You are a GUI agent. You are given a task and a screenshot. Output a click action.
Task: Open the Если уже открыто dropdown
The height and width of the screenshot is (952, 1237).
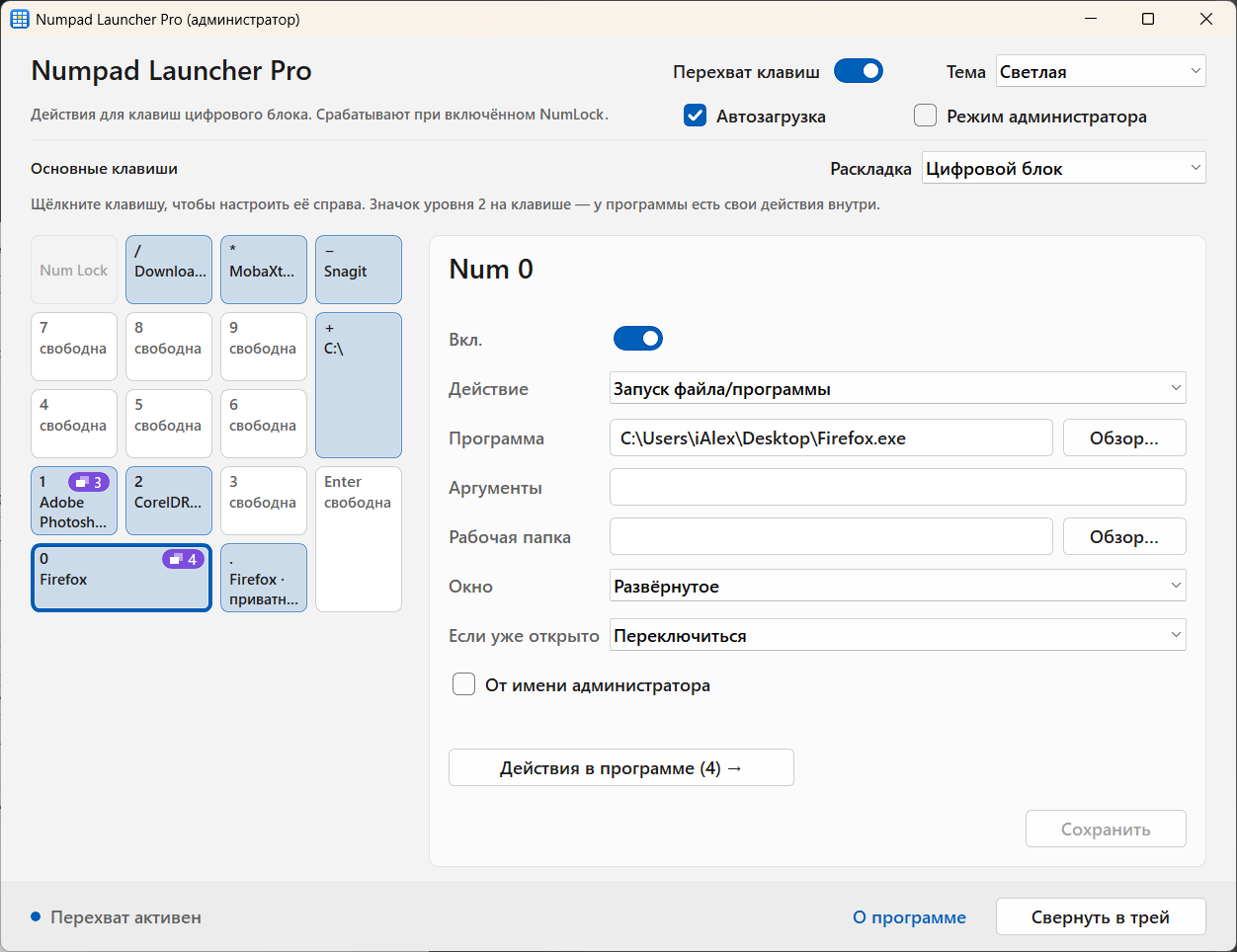[x=898, y=635]
